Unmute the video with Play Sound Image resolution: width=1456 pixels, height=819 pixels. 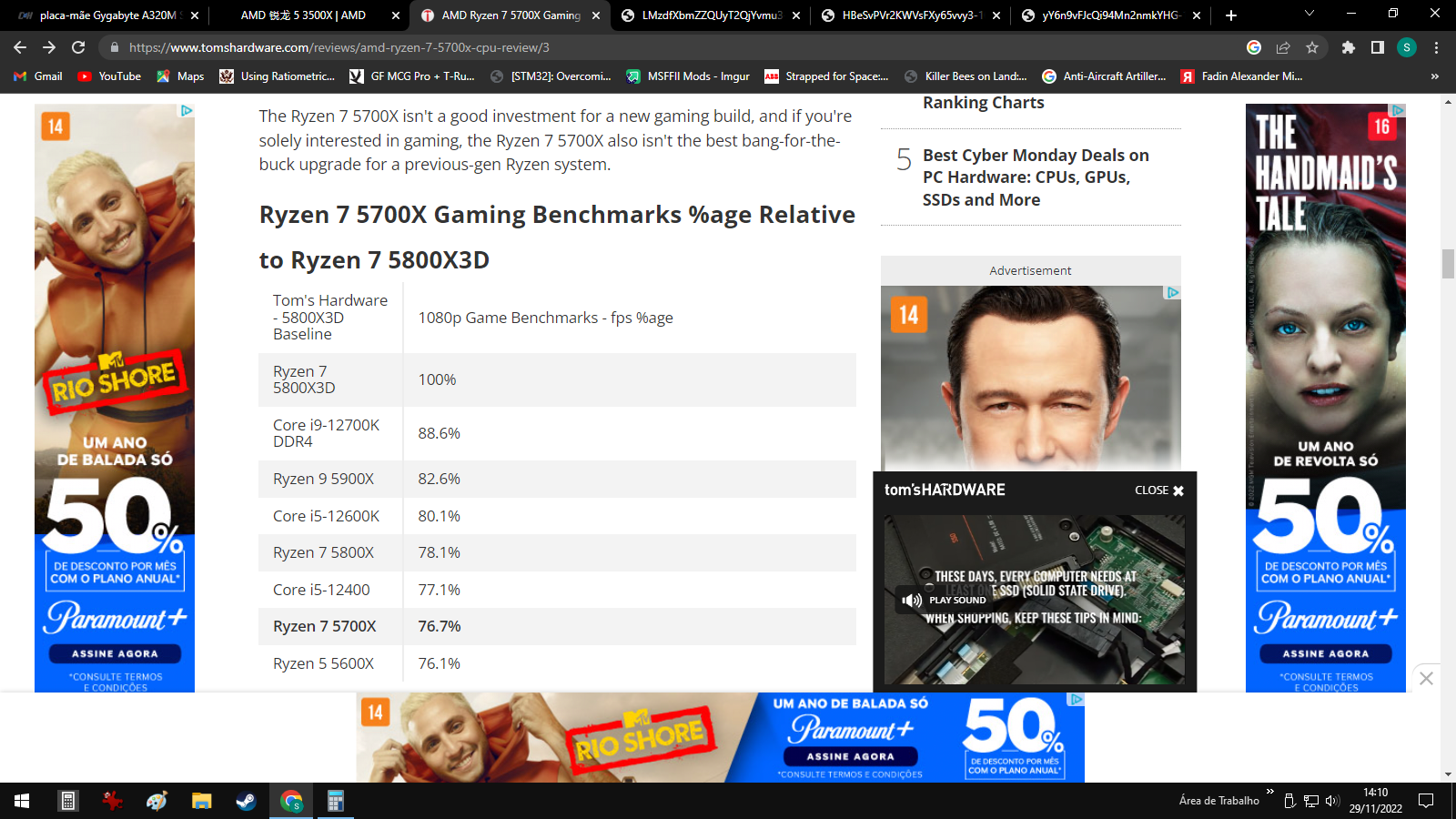[x=944, y=600]
